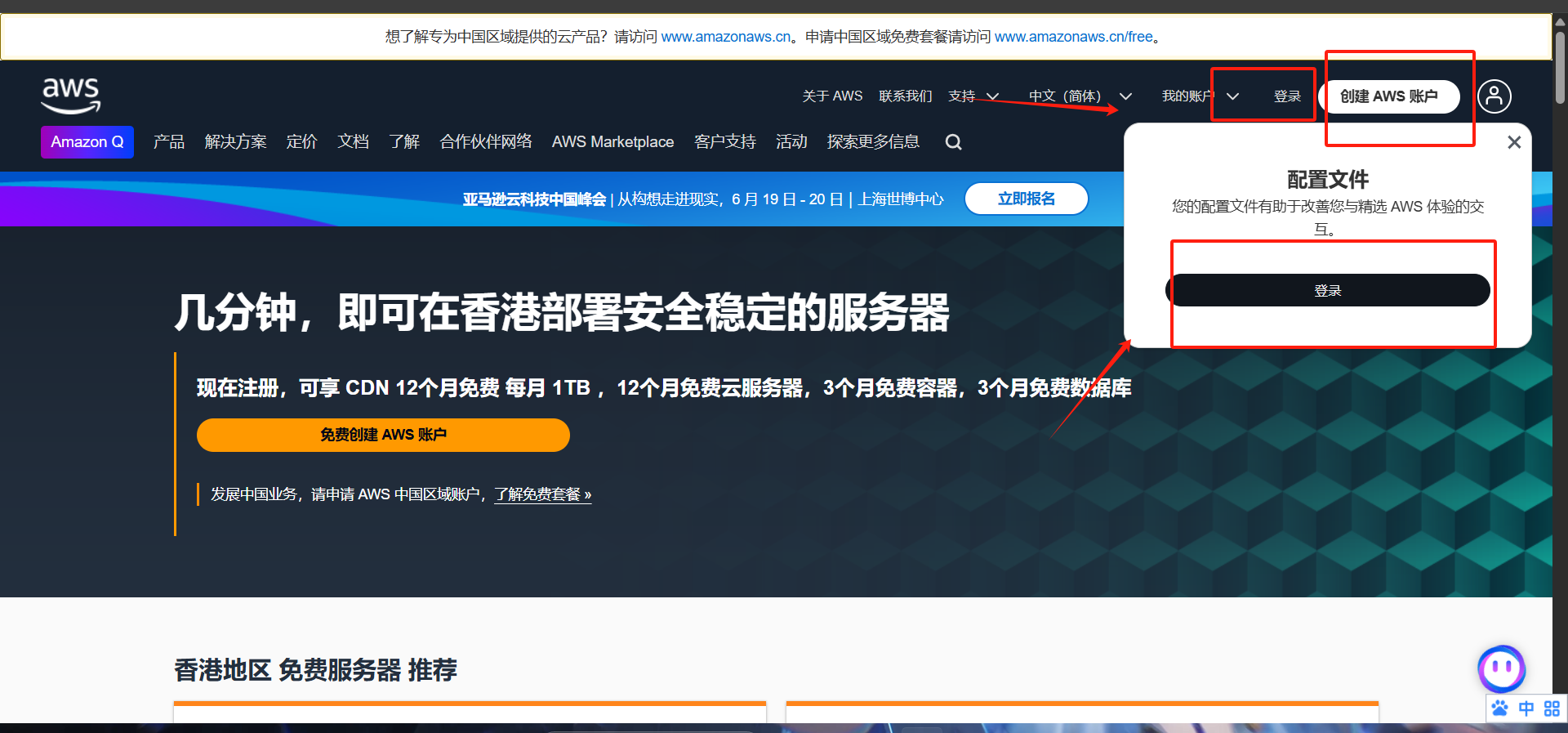The height and width of the screenshot is (733, 1568).
Task: Click the 创建 AWS 账户 button
Action: point(1389,96)
